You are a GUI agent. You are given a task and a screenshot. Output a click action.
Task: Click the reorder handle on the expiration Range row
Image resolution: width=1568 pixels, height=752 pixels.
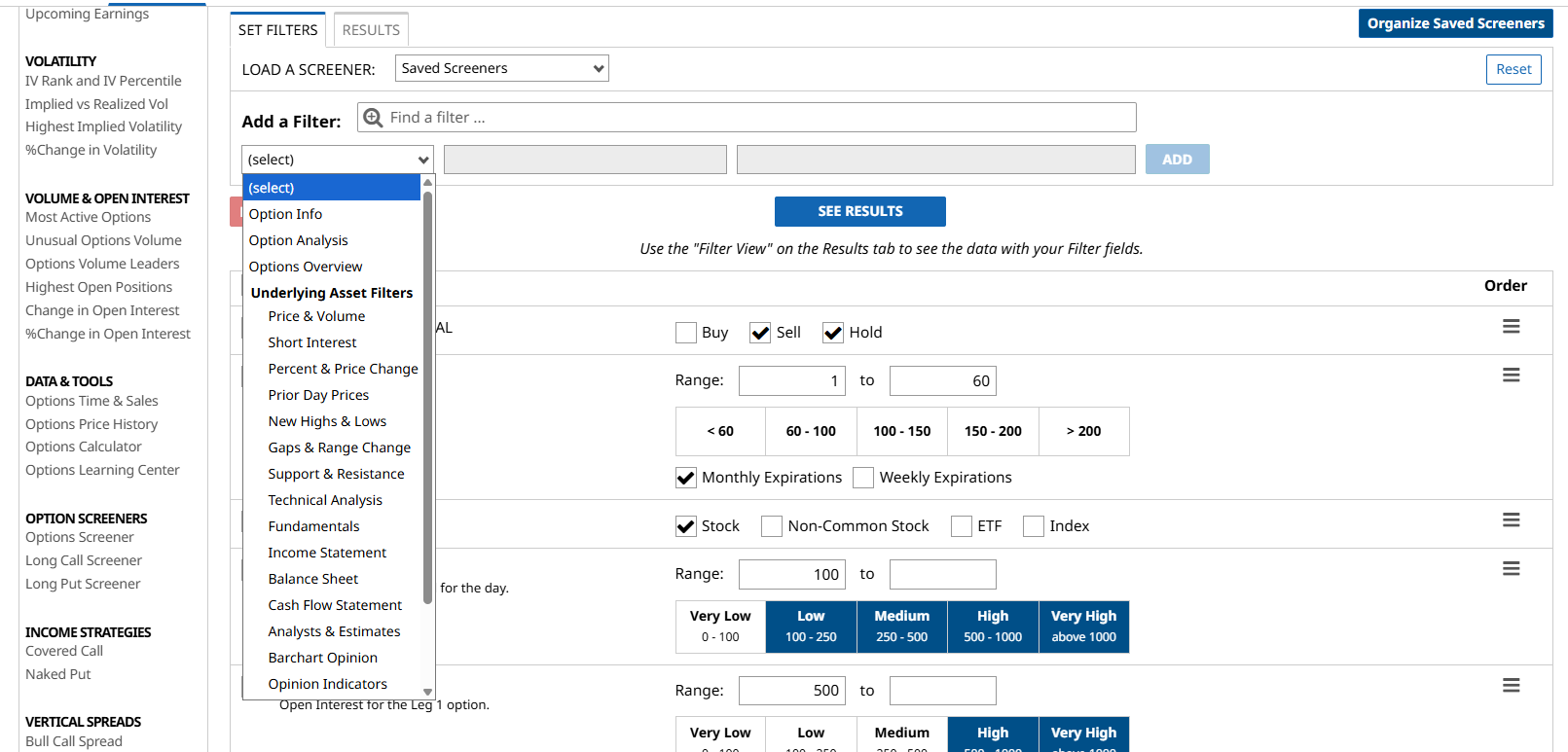pyautogui.click(x=1511, y=376)
